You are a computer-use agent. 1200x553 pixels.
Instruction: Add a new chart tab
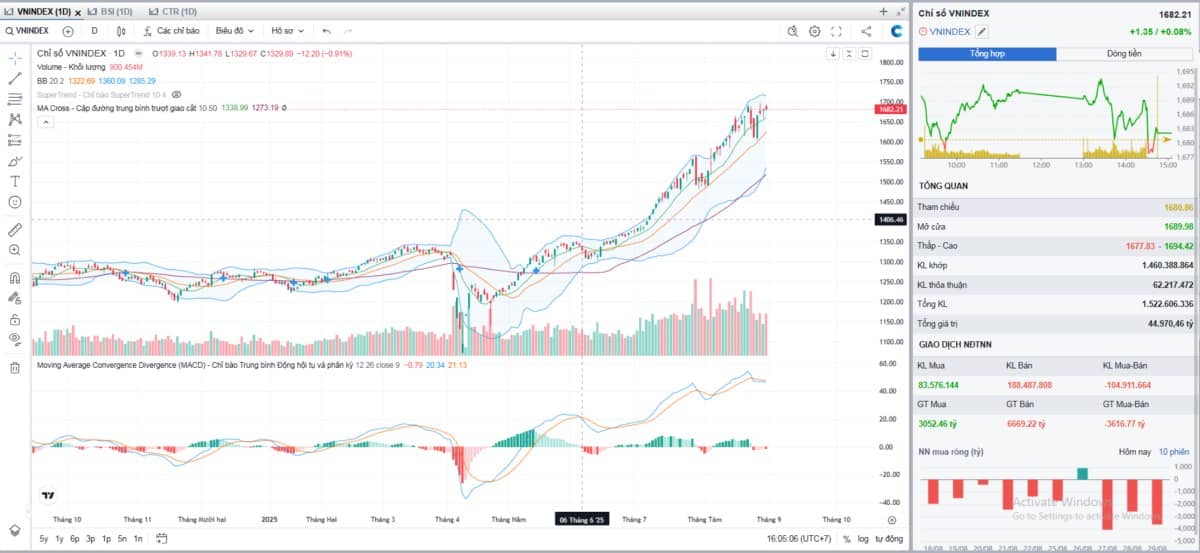[883, 11]
